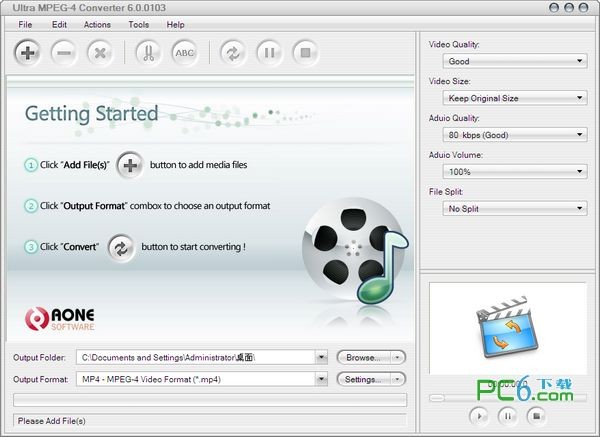The width and height of the screenshot is (600, 437).
Task: Open the arrow beside the Browse button
Action: [x=398, y=357]
